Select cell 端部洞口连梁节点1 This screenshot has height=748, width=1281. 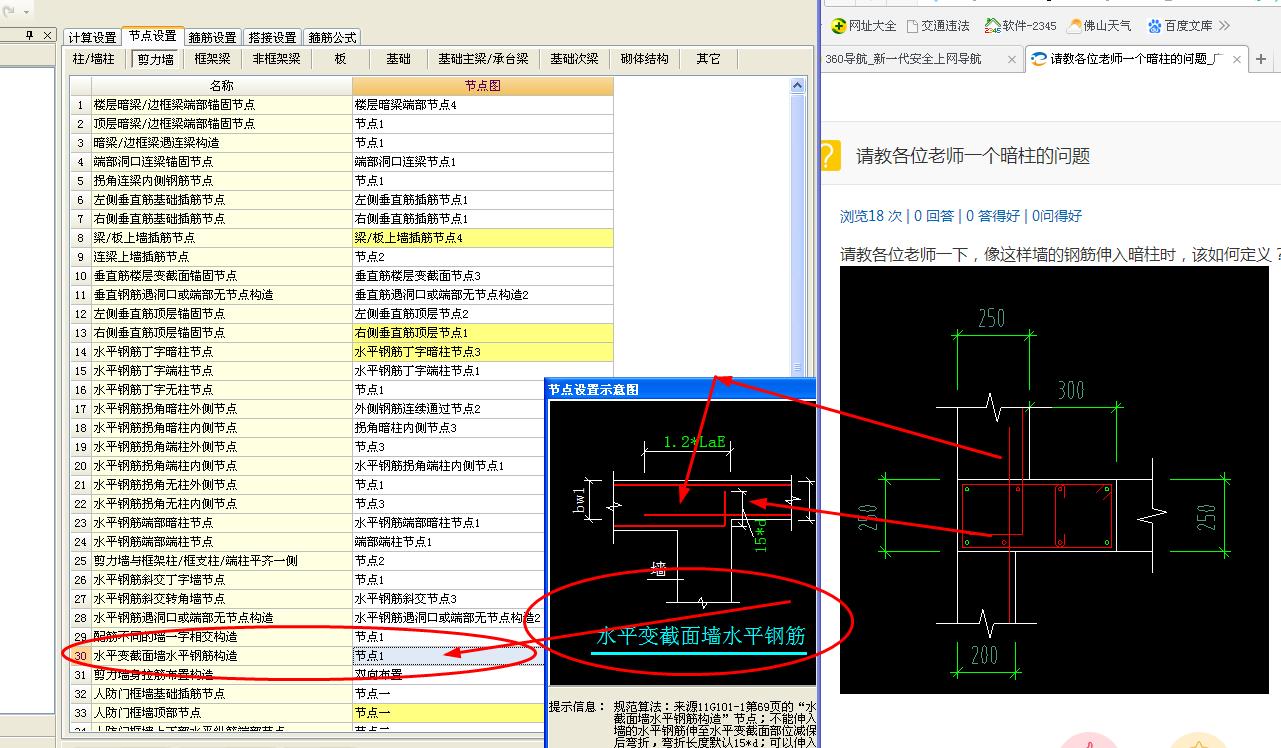point(483,162)
